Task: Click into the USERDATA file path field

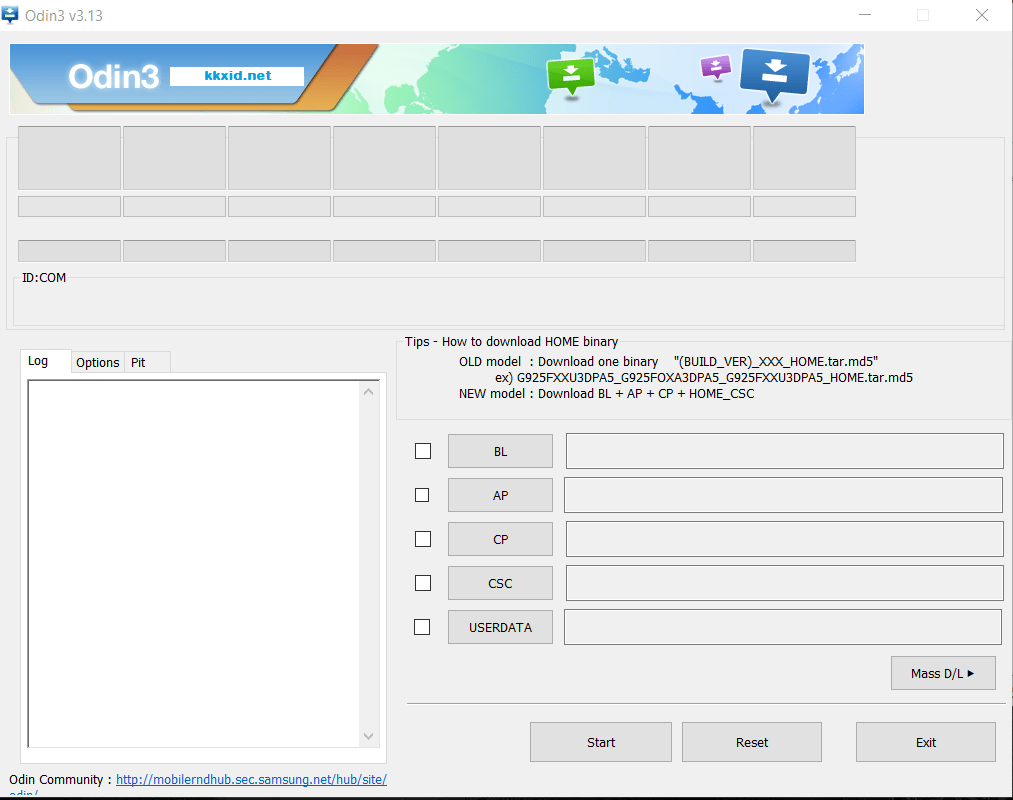Action: point(782,627)
